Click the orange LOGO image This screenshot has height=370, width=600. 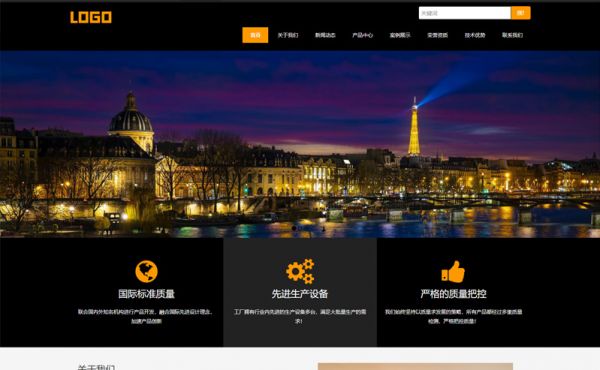point(91,17)
